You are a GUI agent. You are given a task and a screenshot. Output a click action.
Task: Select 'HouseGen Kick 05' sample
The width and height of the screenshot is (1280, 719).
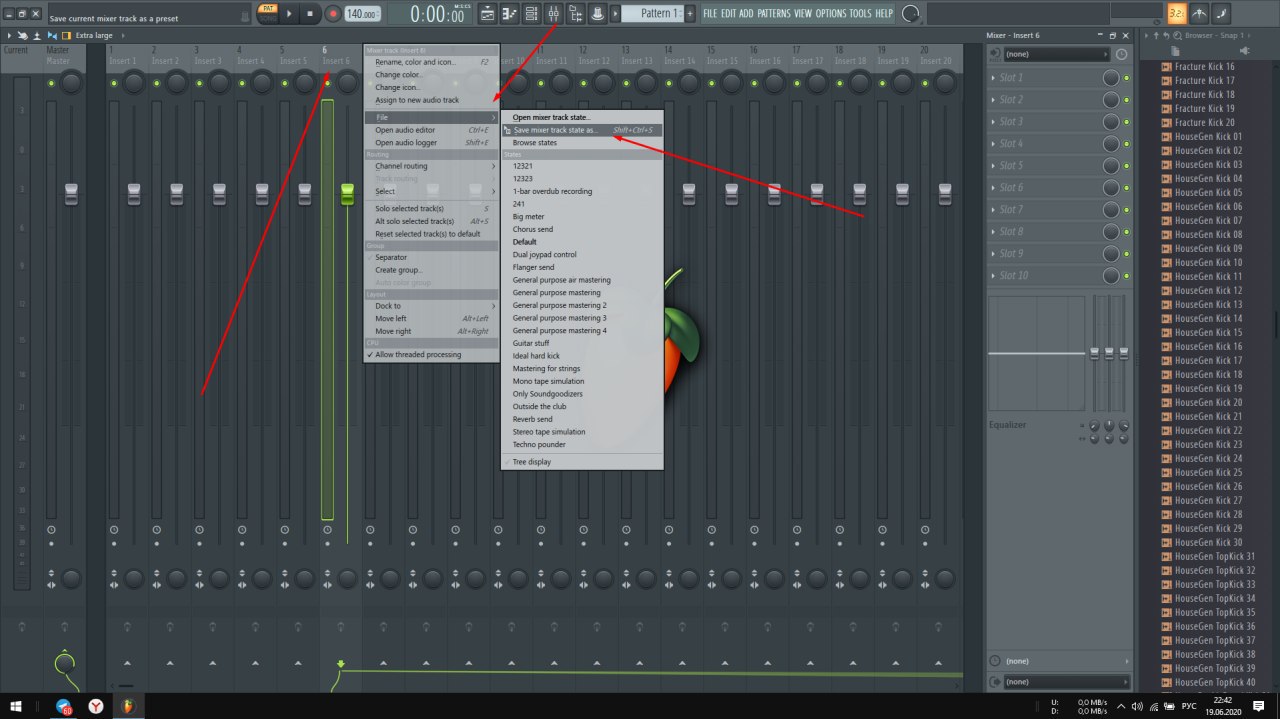[x=1208, y=192]
